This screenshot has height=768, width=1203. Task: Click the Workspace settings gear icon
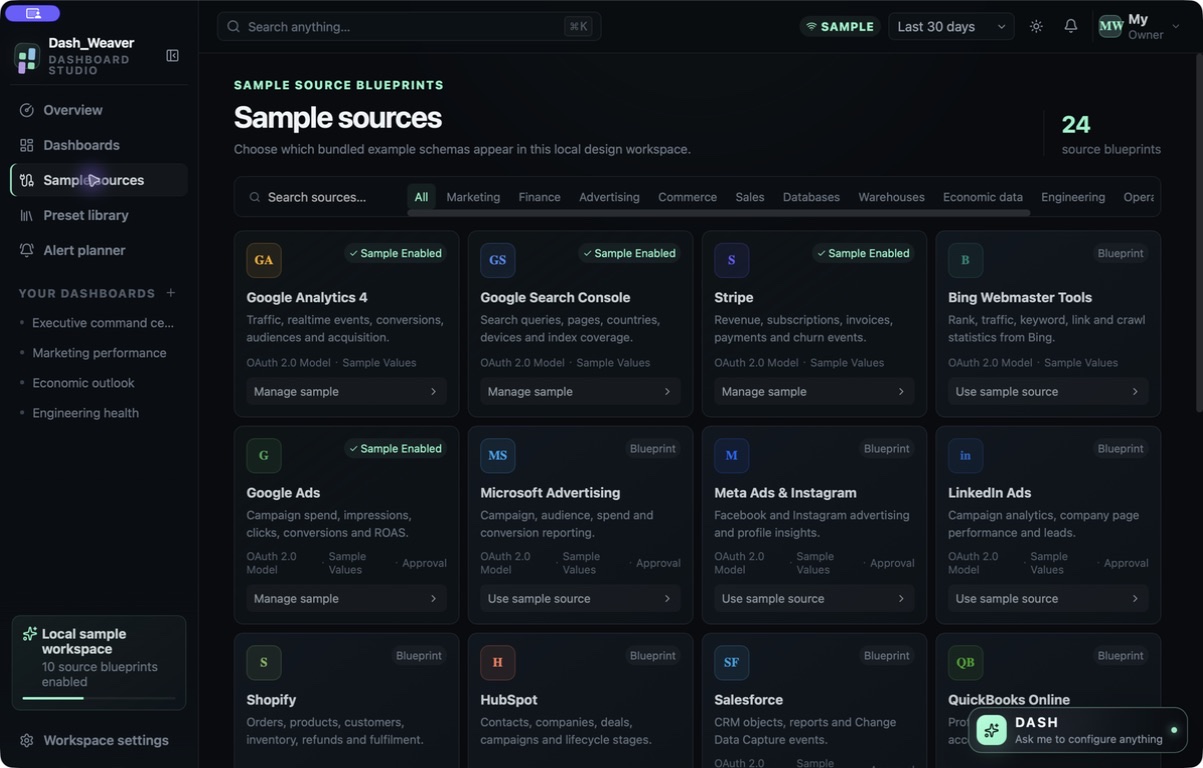click(27, 740)
